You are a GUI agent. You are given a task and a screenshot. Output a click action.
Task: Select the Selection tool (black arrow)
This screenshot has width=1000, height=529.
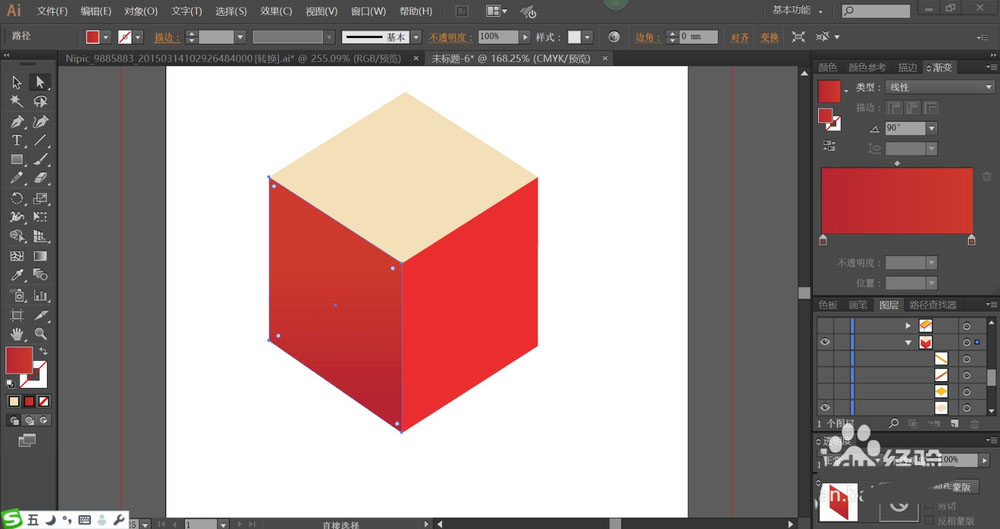17,82
